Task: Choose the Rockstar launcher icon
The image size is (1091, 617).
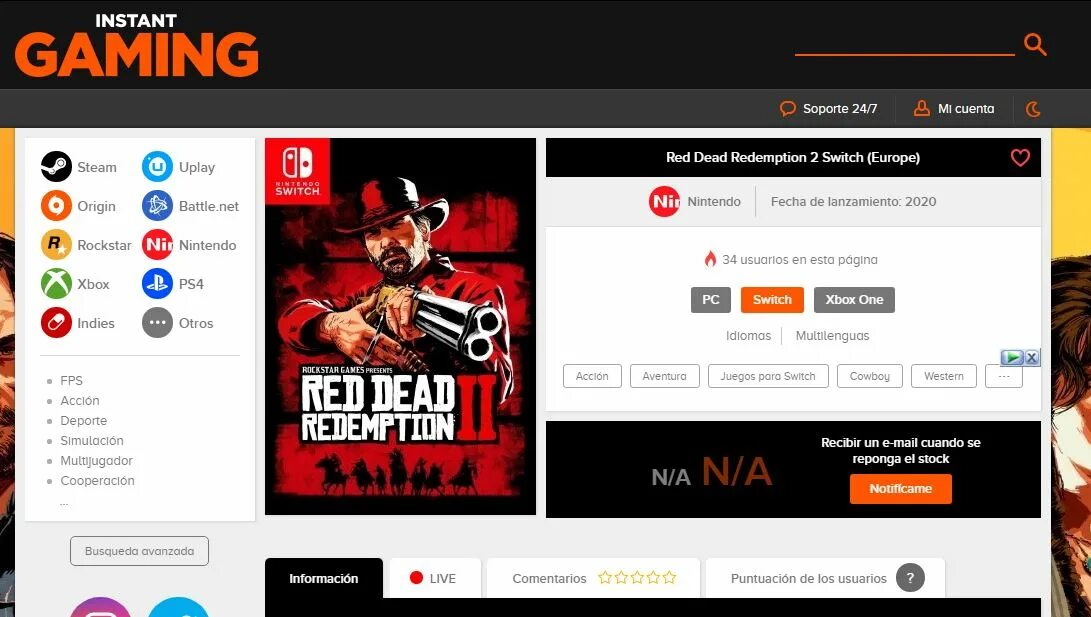Action: (56, 245)
